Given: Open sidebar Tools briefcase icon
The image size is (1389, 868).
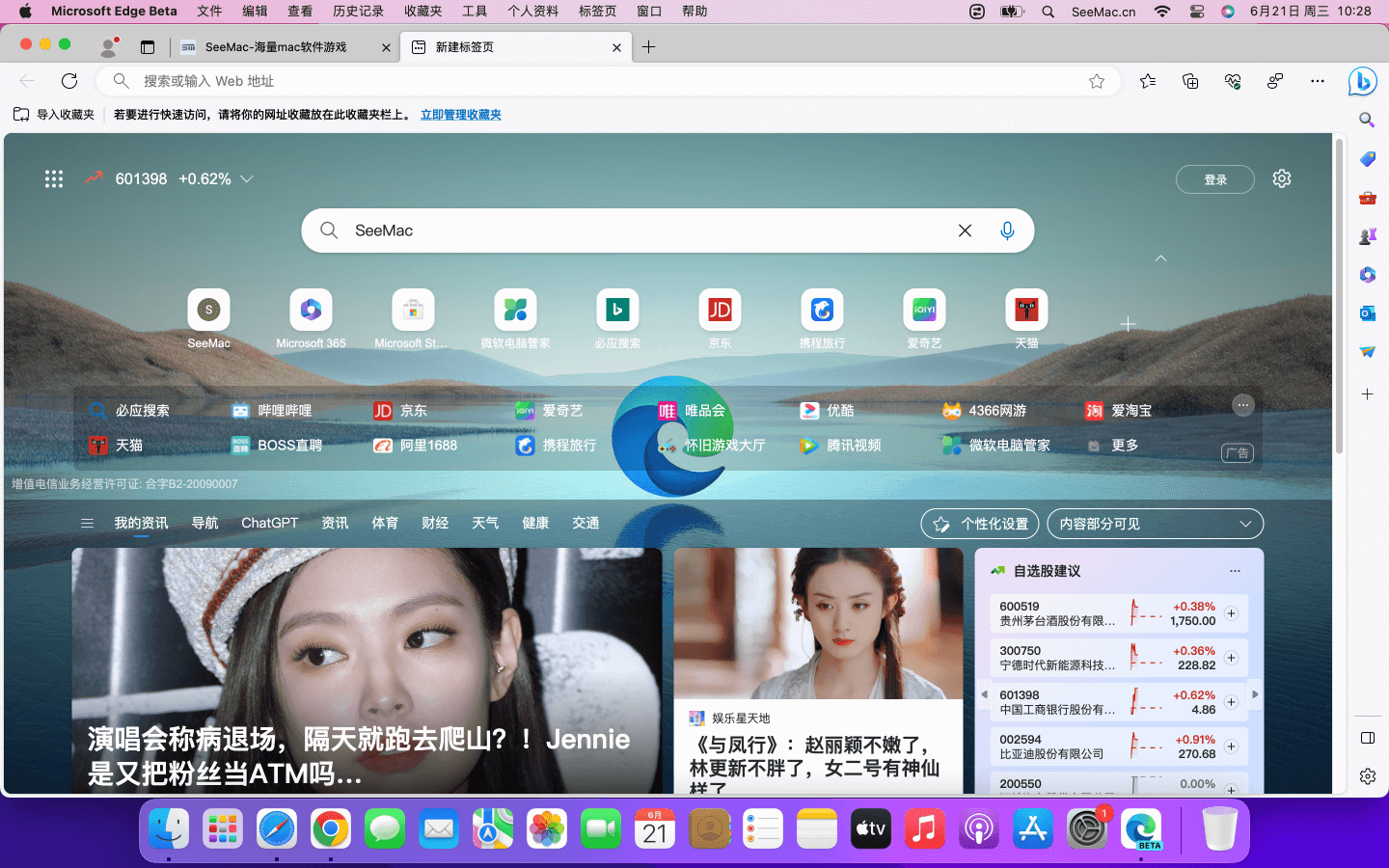Looking at the screenshot, I should click(x=1367, y=198).
